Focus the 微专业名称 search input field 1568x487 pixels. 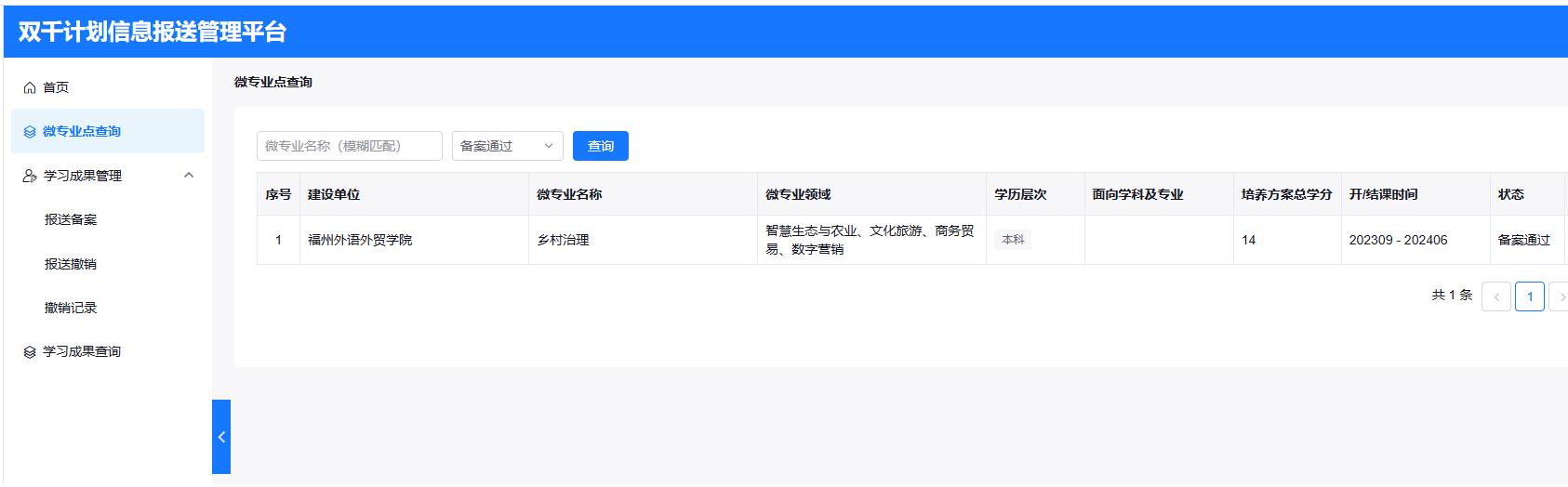pyautogui.click(x=349, y=146)
